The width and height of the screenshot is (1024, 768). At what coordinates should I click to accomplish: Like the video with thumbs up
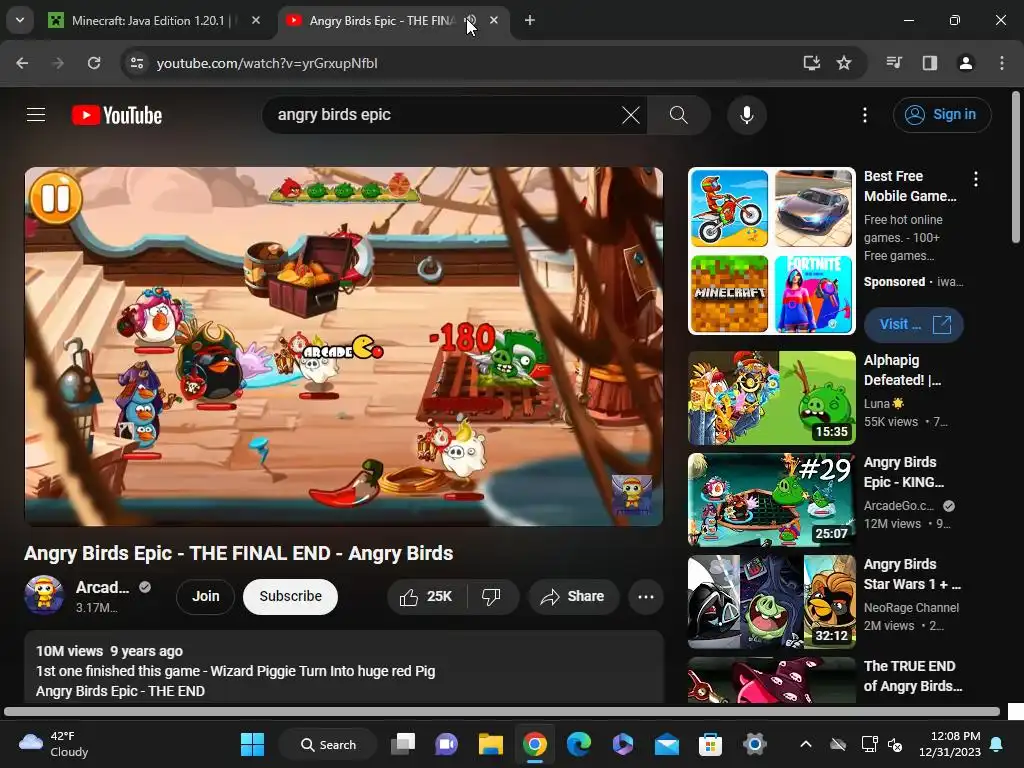[427, 596]
